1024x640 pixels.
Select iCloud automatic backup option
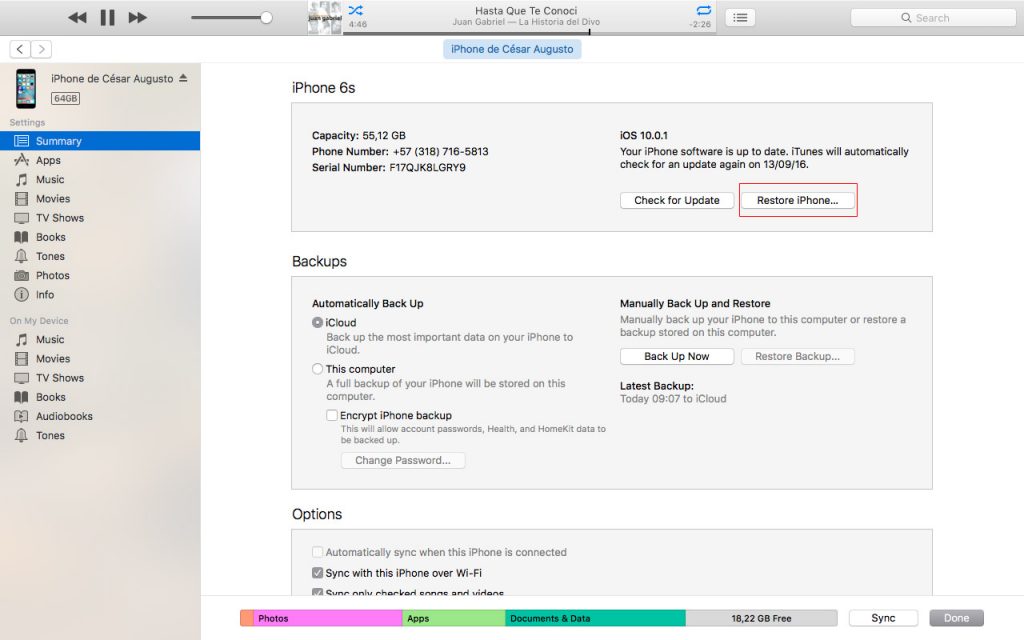(x=317, y=323)
